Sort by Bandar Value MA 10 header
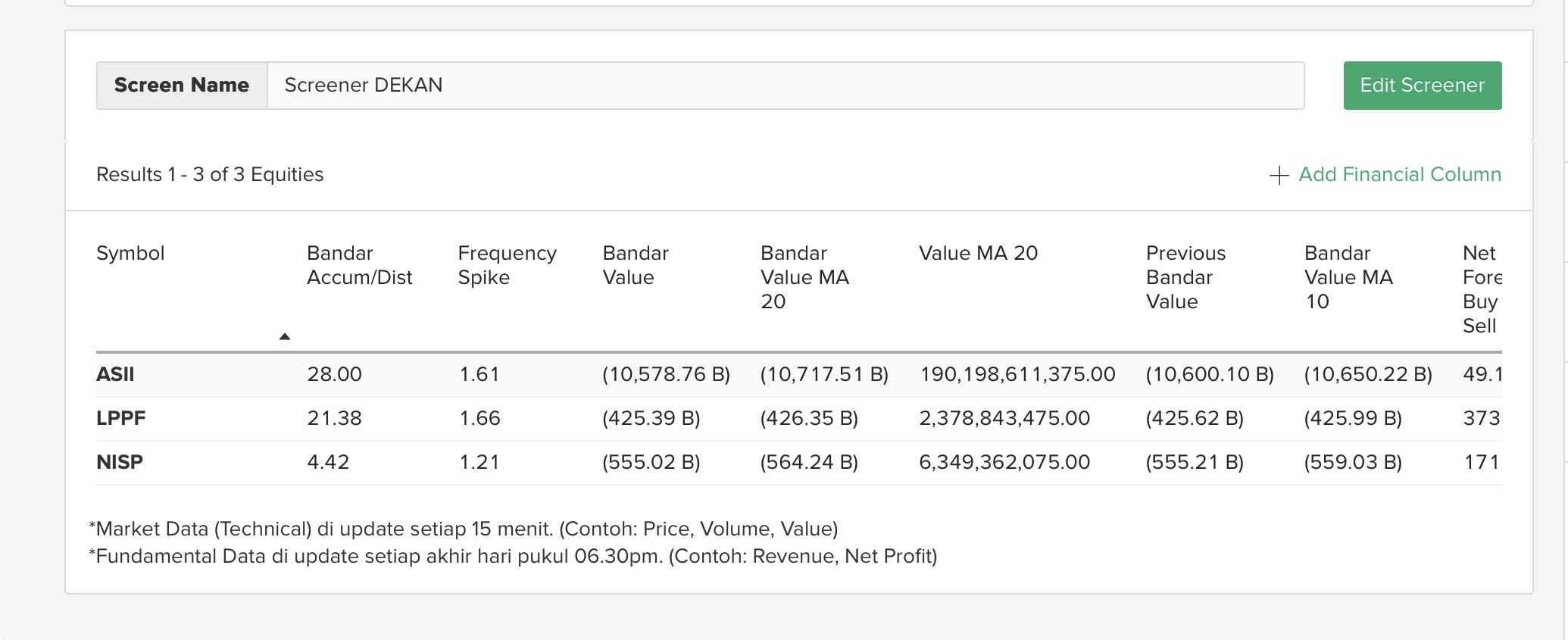 (1348, 278)
